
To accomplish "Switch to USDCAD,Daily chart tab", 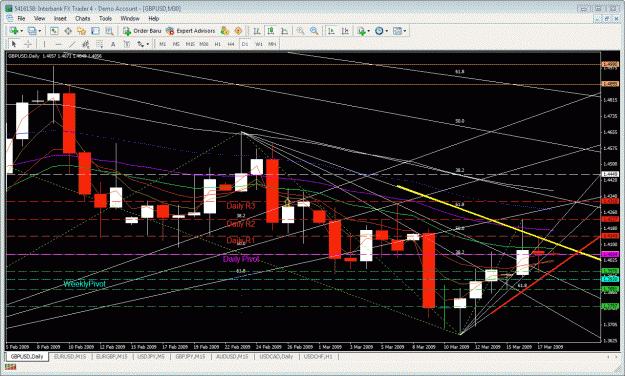I will 276,356.
